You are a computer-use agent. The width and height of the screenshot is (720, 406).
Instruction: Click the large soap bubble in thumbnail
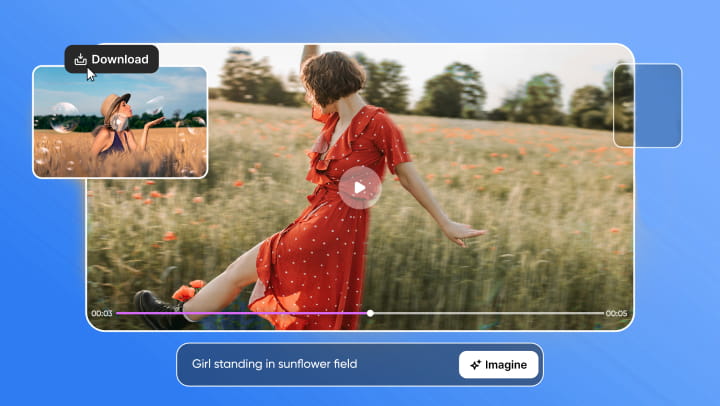65,117
